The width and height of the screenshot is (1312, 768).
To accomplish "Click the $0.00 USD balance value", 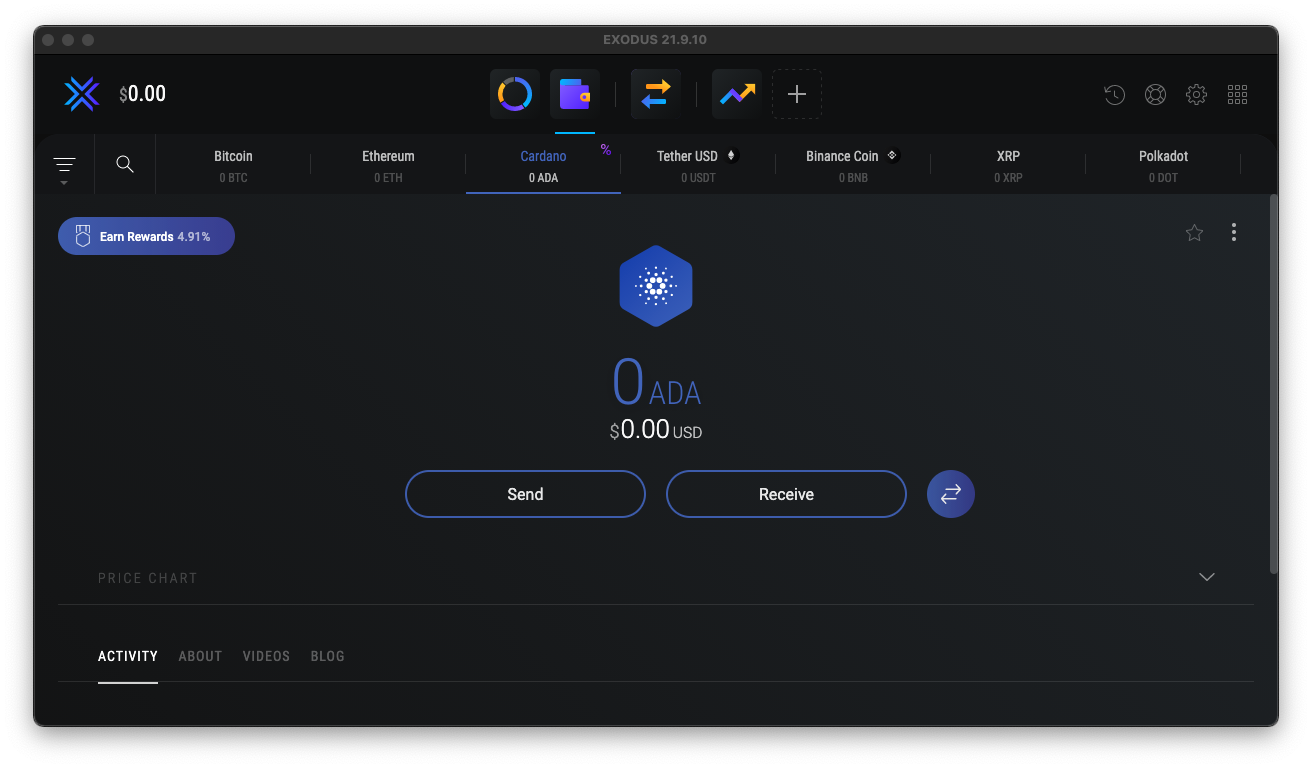I will point(656,430).
